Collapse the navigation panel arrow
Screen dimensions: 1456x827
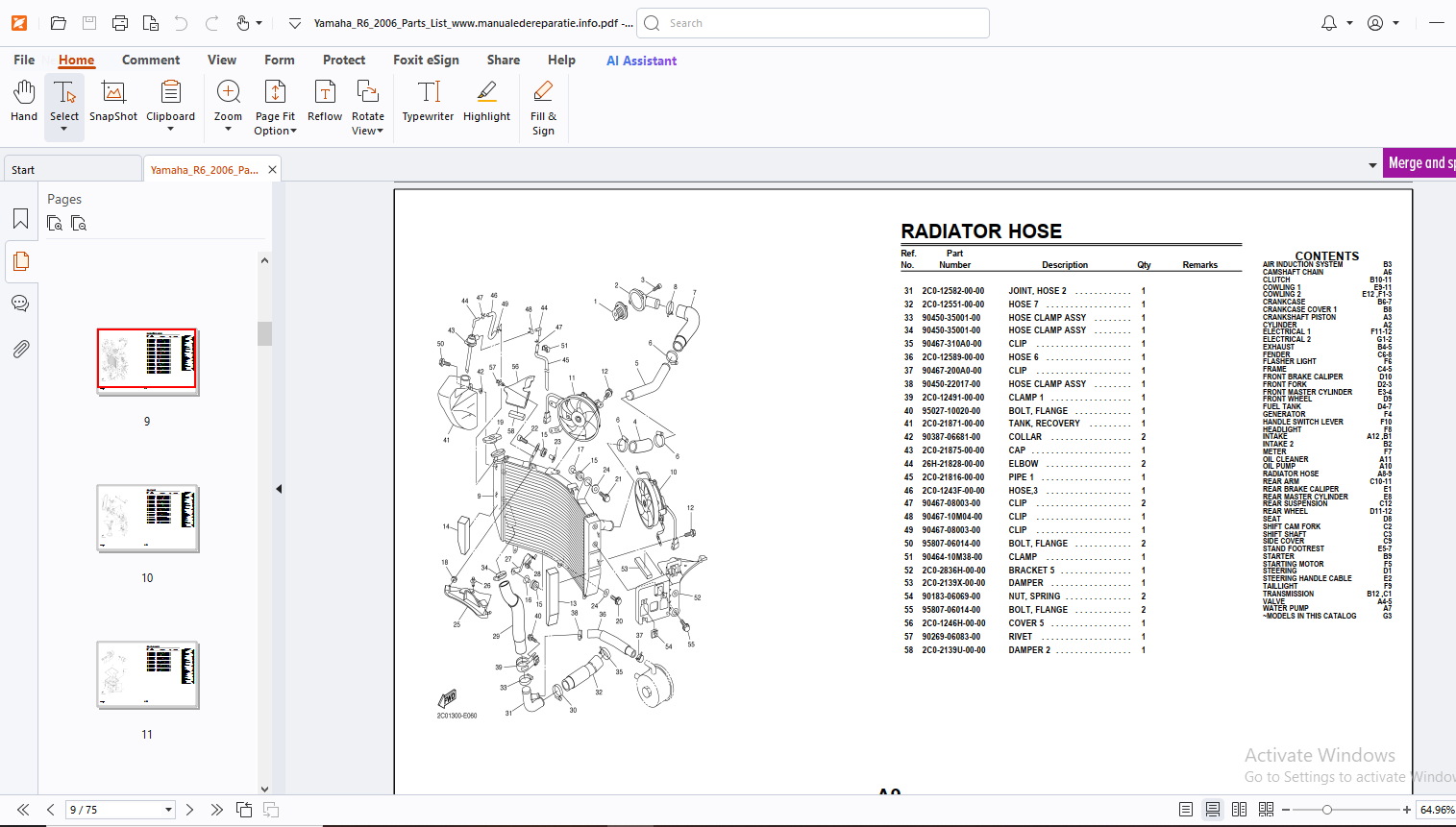(279, 489)
